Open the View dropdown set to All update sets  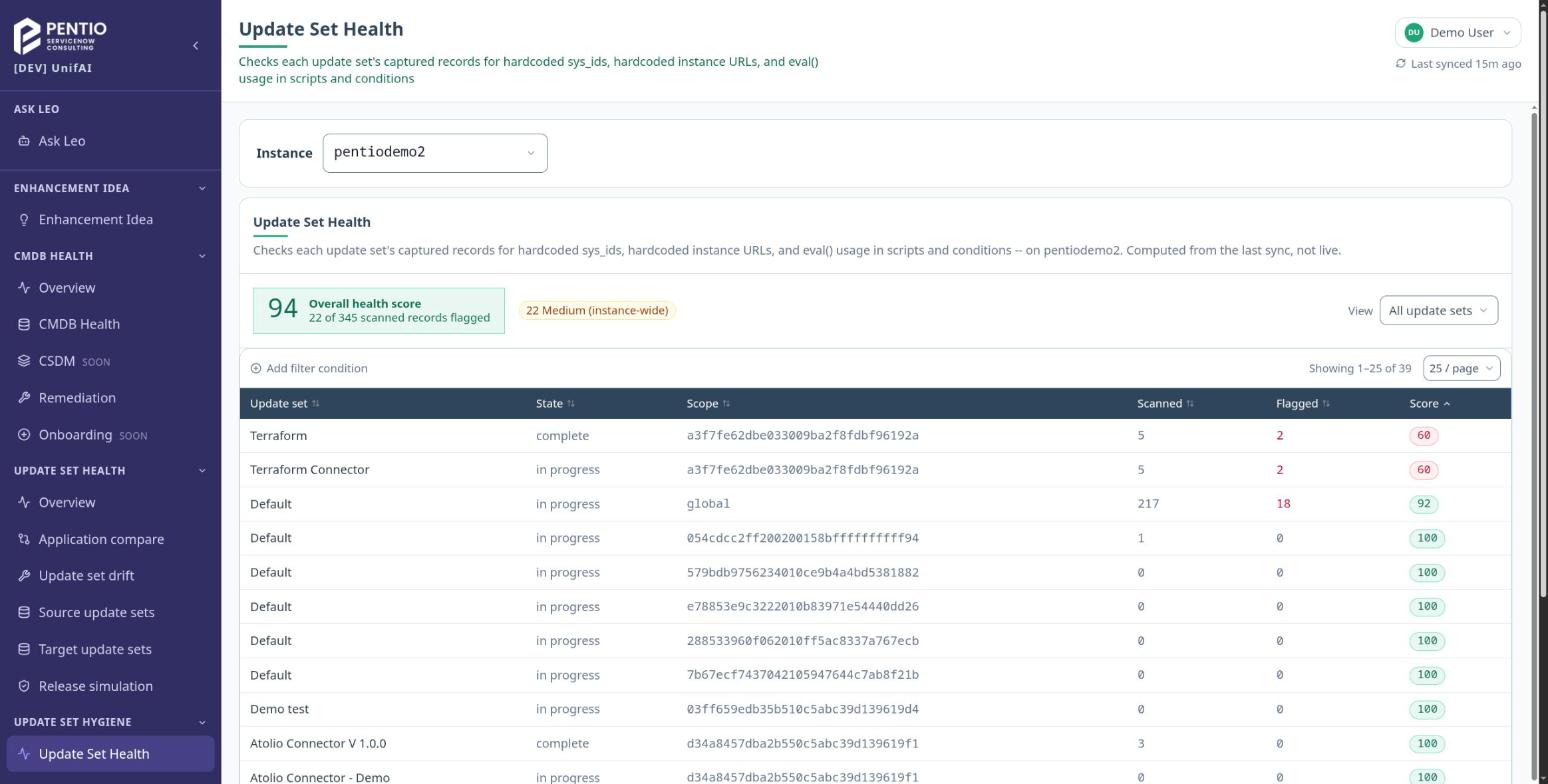[1438, 311]
